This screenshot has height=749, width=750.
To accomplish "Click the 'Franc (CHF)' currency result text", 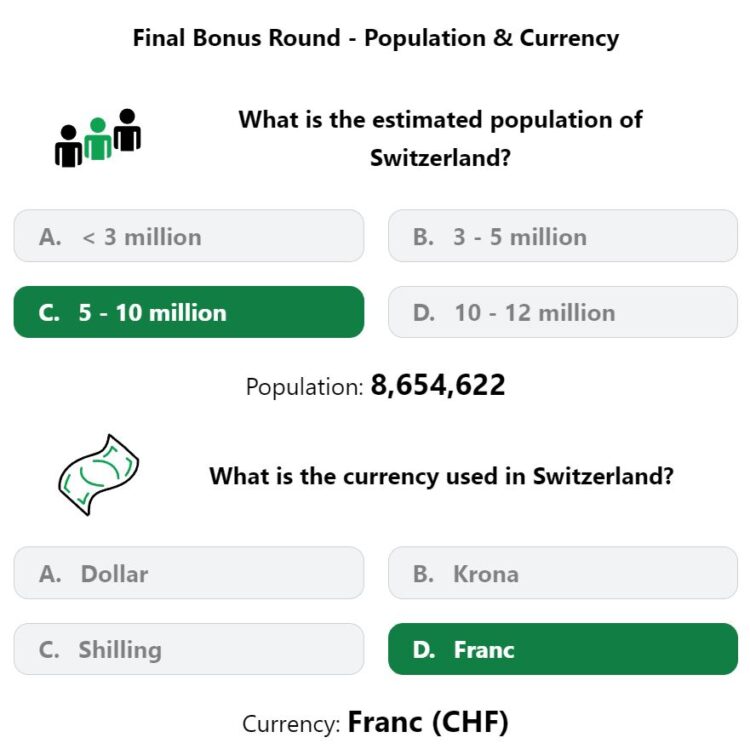I will tap(428, 722).
